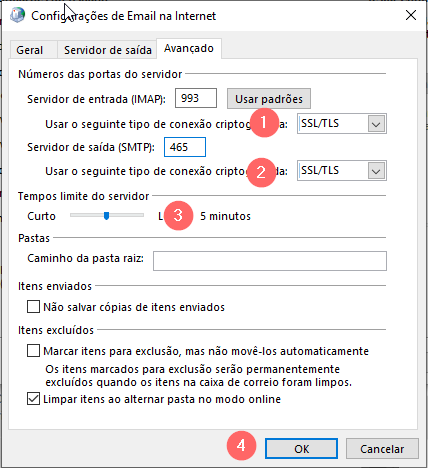Open IMAP encryption type SSL/TLS dropdown
Screen dimensions: 428x468
coord(342,124)
